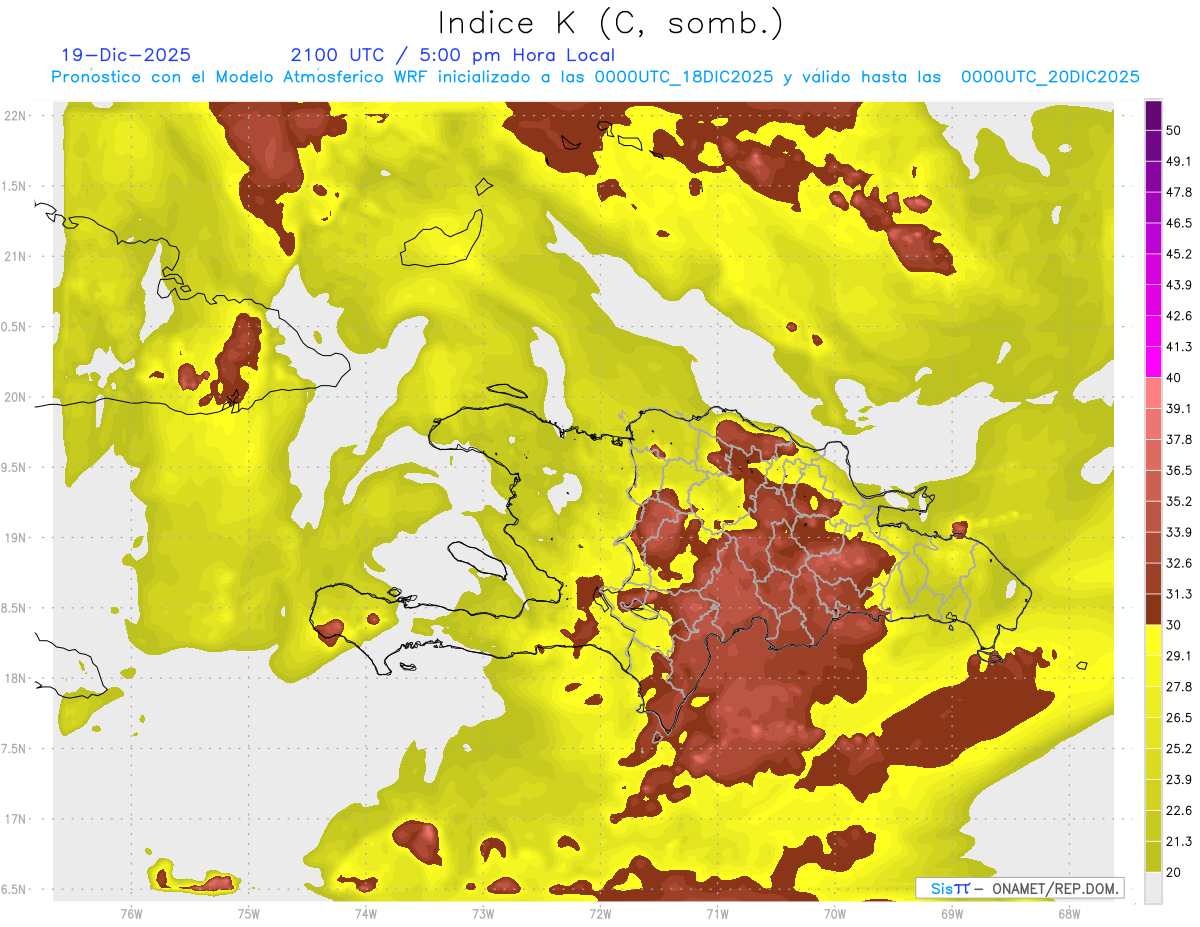Click the colorbar value "36.5"

coord(1178,470)
